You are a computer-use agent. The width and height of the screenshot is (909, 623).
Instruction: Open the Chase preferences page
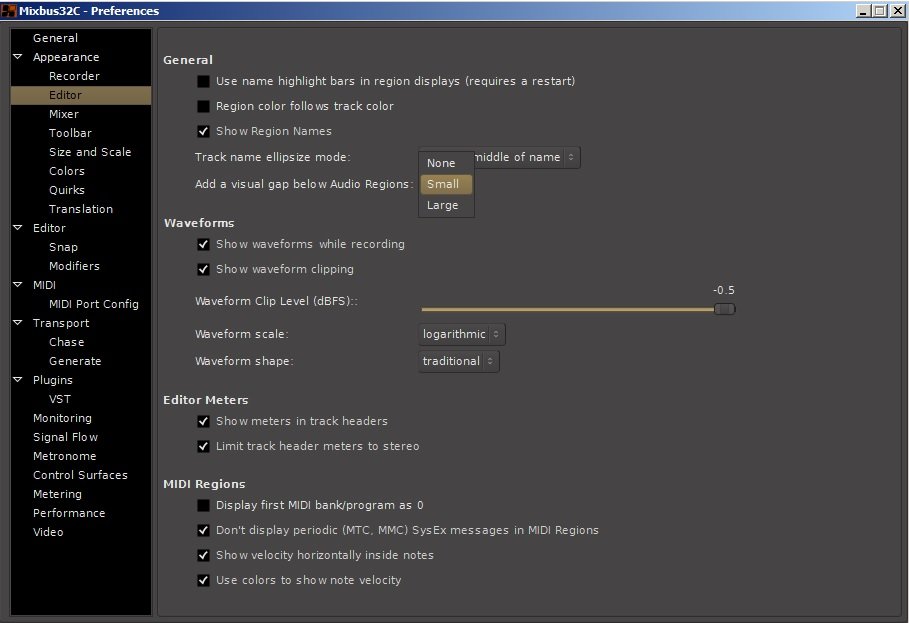[66, 342]
